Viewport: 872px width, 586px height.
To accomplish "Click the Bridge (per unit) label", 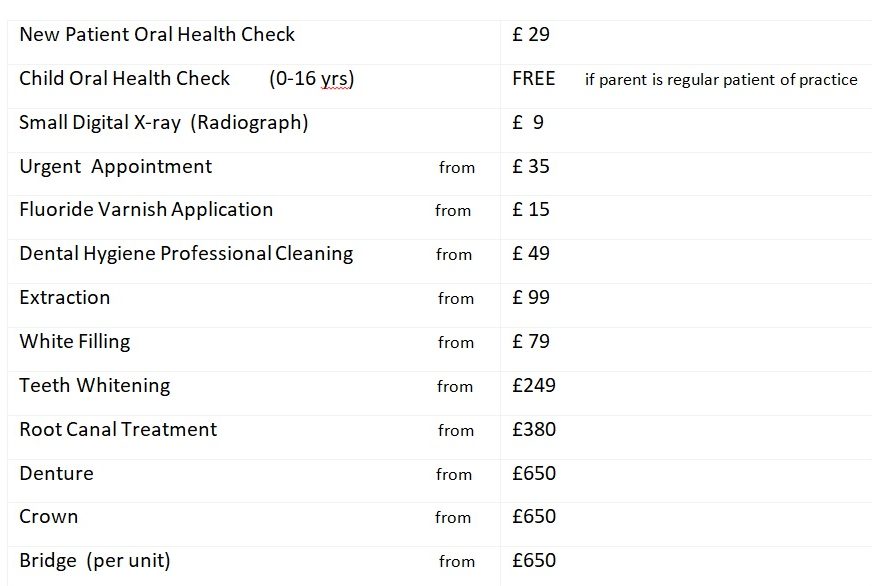I will 95,560.
